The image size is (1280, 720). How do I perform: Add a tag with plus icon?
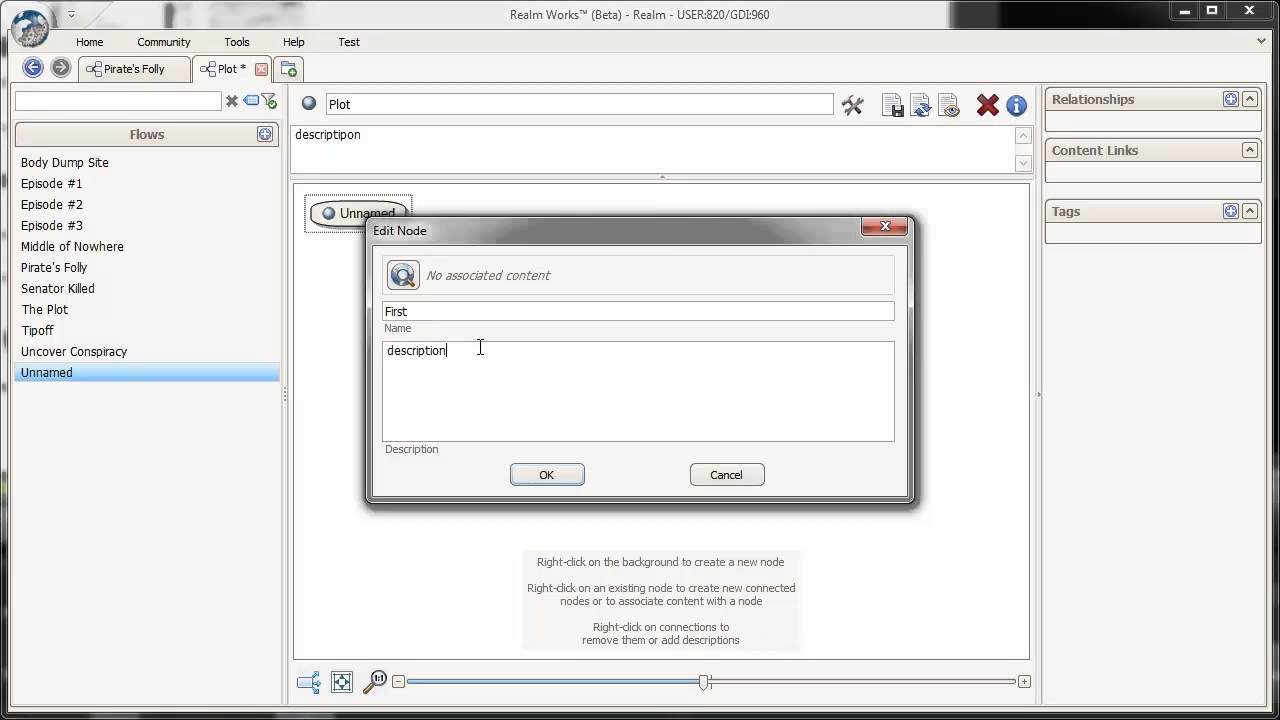[x=1231, y=211]
